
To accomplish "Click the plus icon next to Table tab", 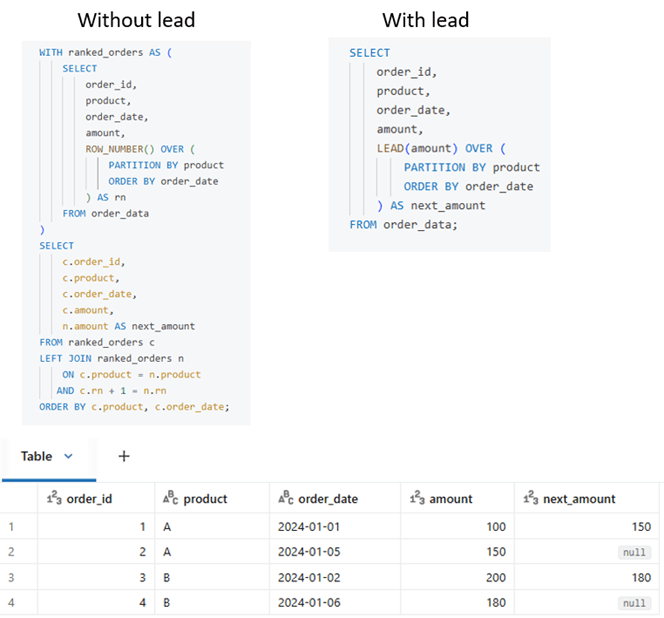I will tap(124, 456).
